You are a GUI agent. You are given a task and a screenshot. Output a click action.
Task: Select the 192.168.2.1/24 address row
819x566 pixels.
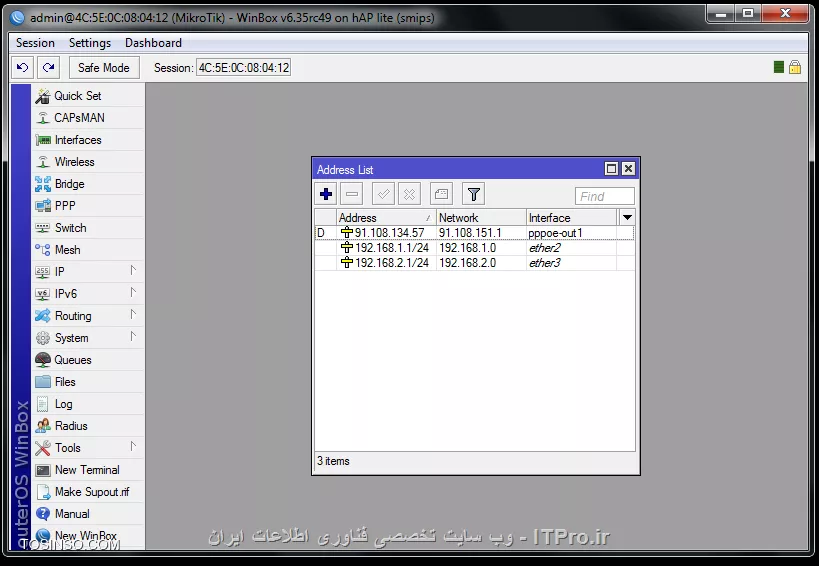coord(475,263)
